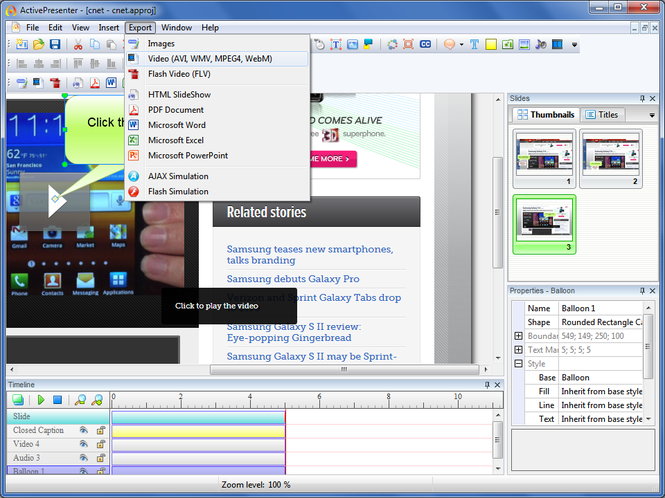Click the Export Video toolbar icon in third row
This screenshot has height=498, width=665.
point(38,82)
